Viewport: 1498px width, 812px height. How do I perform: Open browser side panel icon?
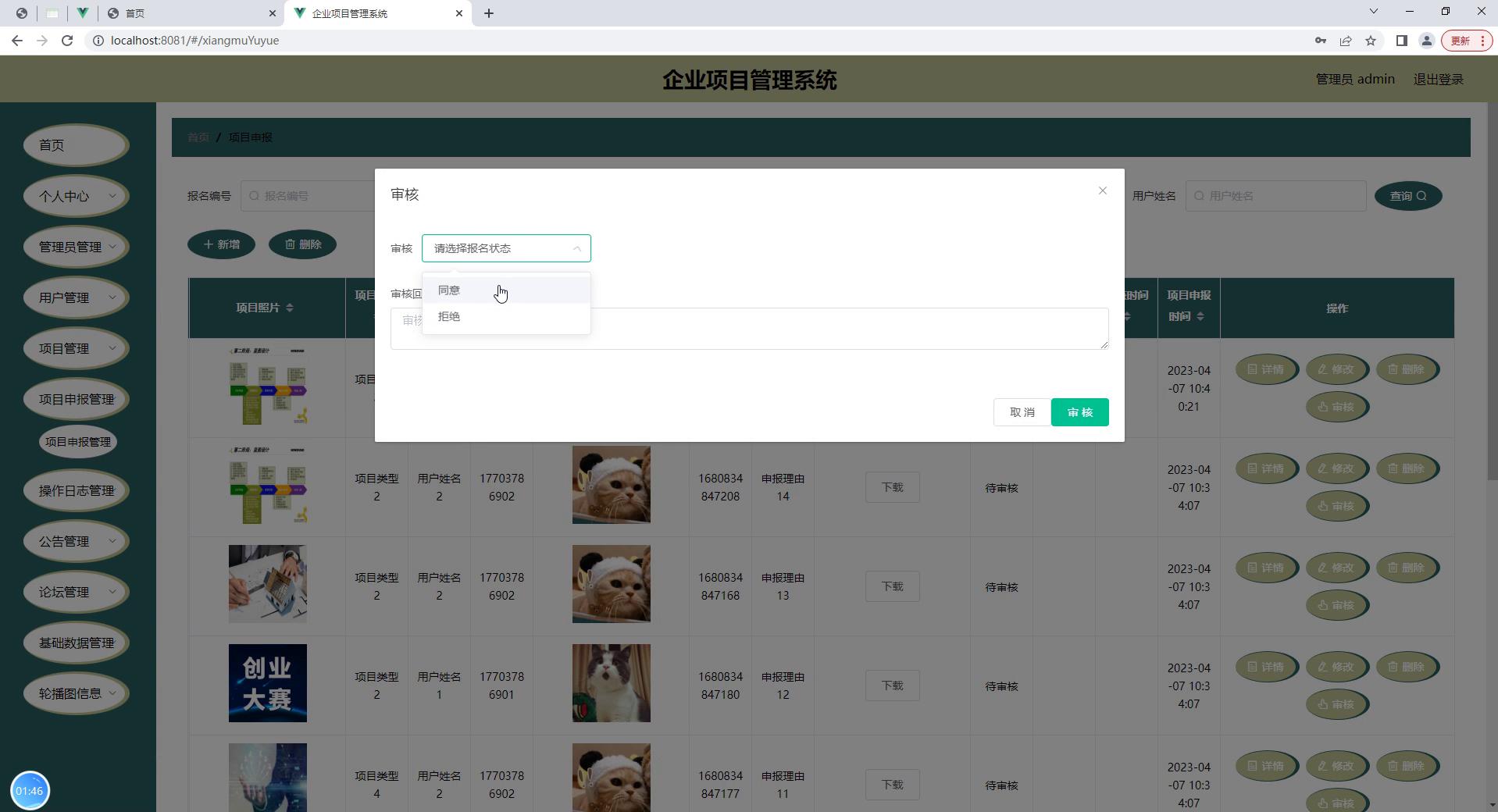[x=1402, y=41]
